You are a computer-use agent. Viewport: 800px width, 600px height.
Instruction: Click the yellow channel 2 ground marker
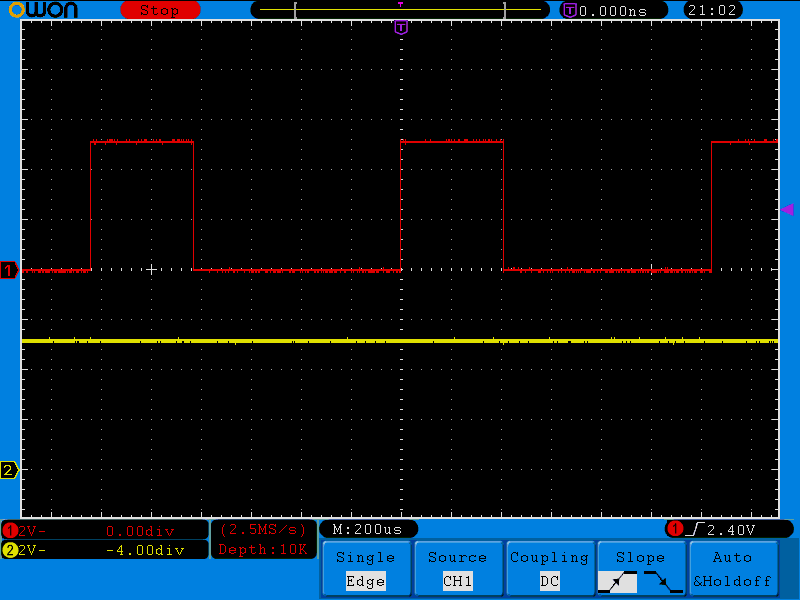coord(9,470)
